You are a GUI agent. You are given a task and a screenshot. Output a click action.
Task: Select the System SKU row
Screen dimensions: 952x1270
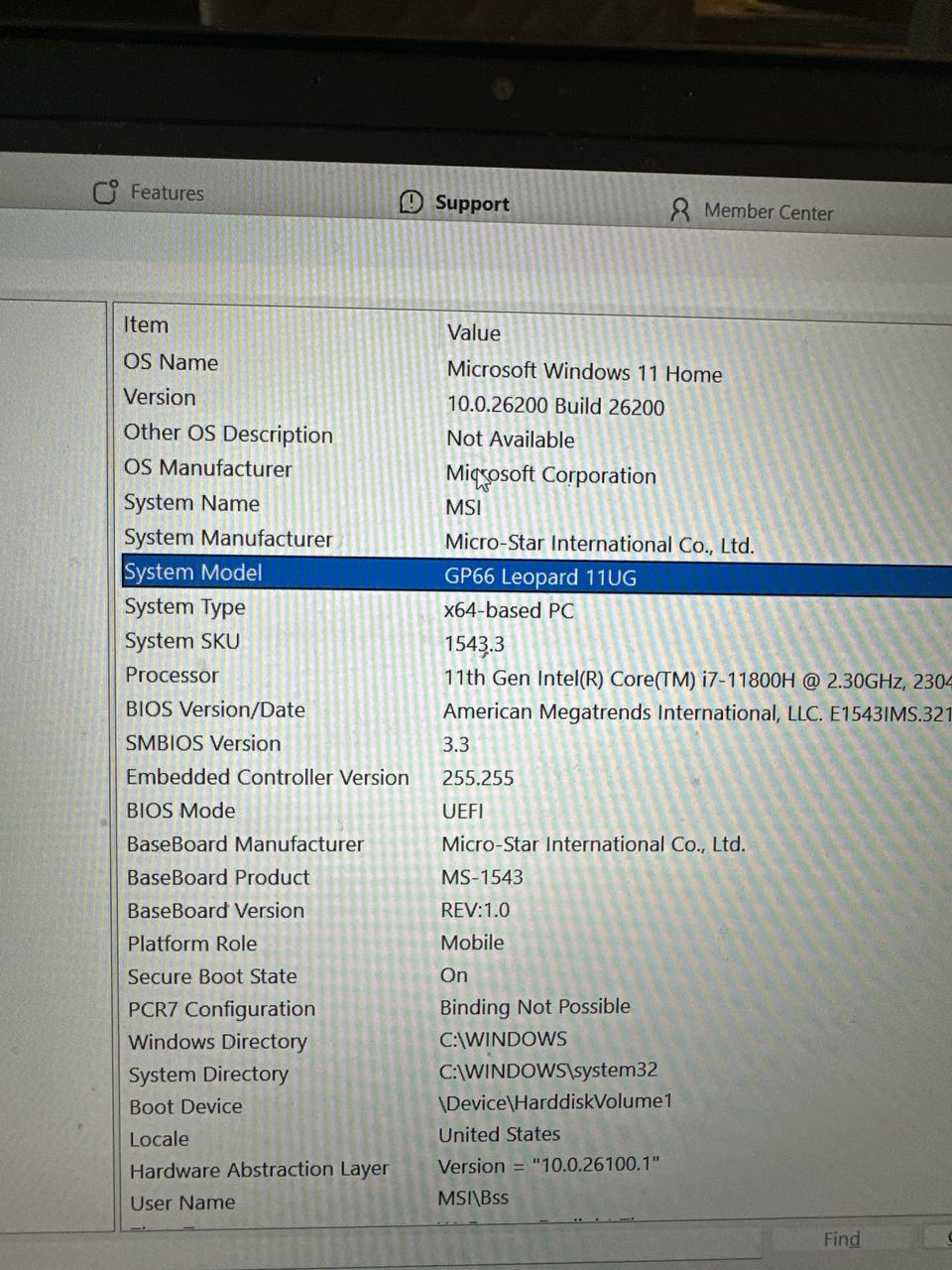click(x=535, y=642)
